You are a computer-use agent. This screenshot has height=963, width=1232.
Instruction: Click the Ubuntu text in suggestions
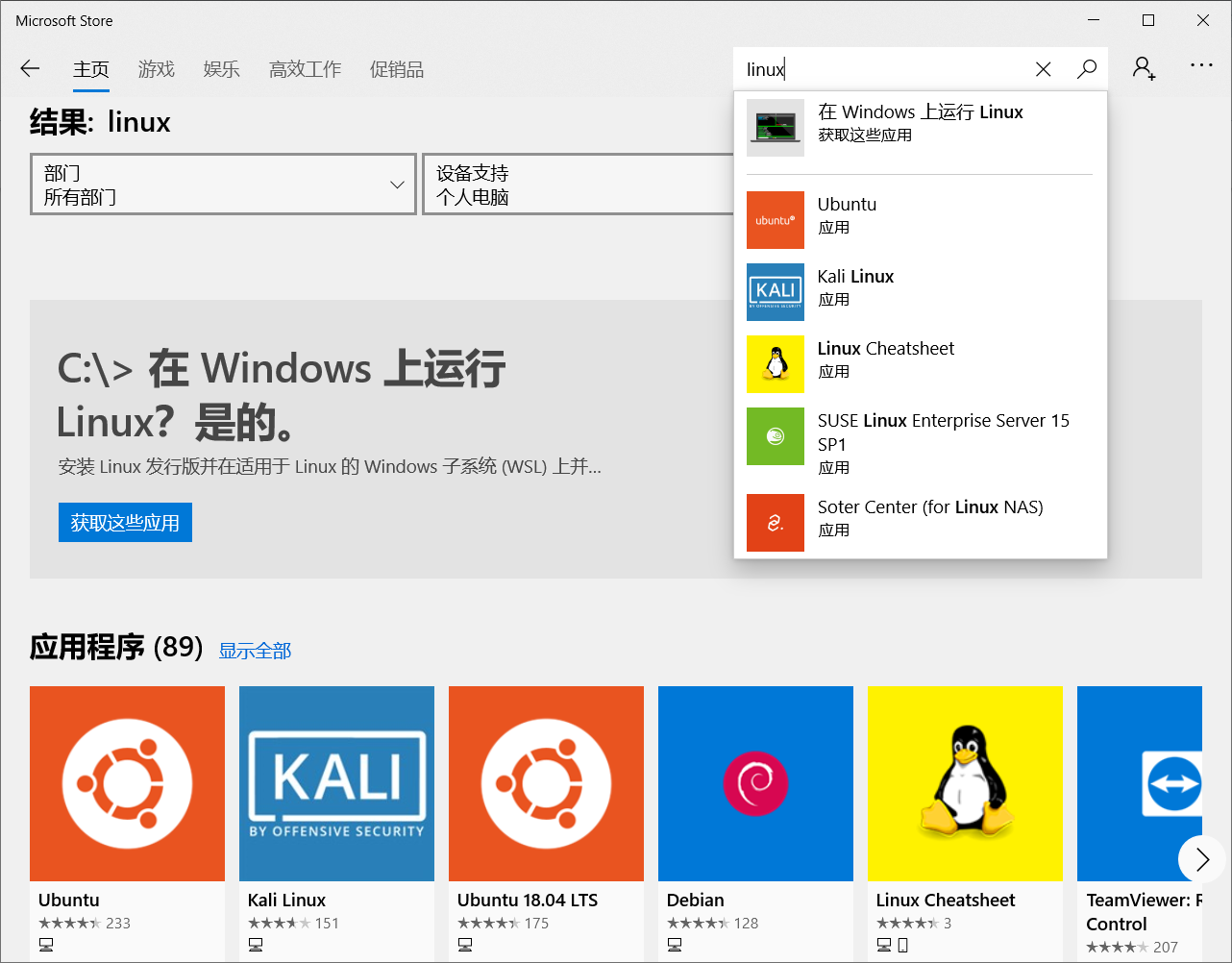tap(848, 205)
